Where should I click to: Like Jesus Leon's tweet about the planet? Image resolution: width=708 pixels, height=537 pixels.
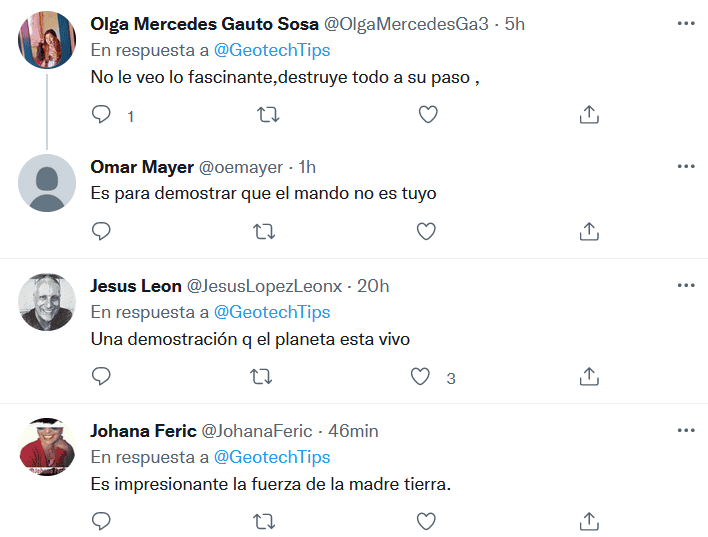point(422,377)
